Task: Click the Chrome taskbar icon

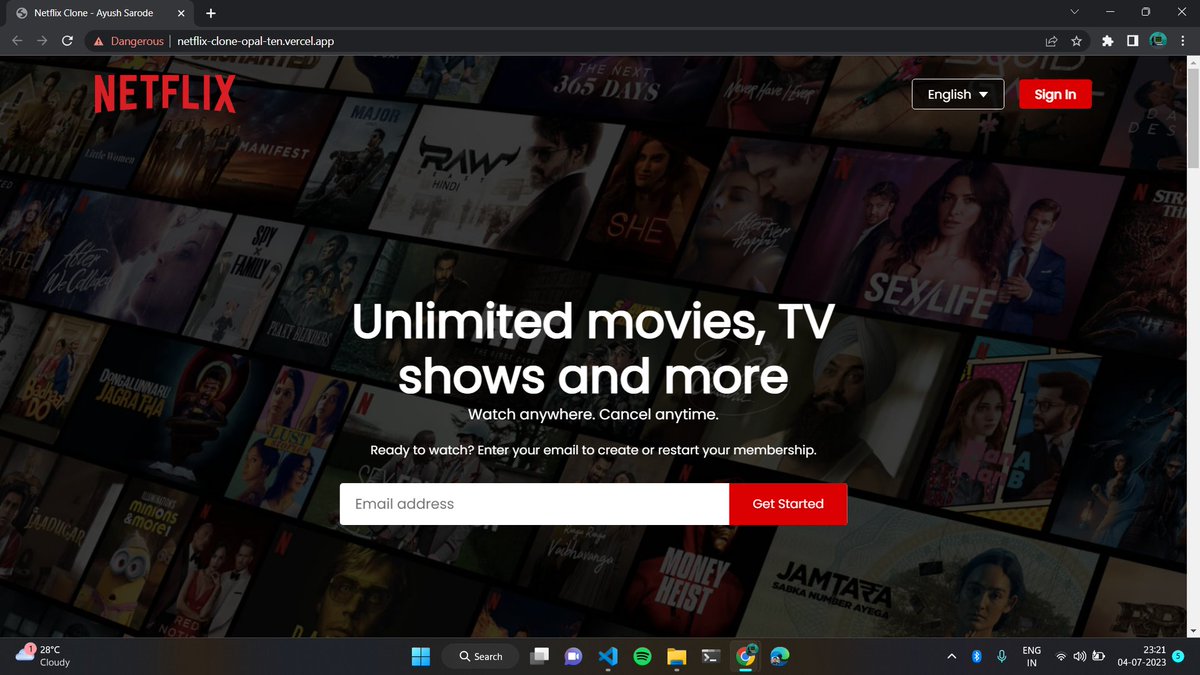Action: 745,656
